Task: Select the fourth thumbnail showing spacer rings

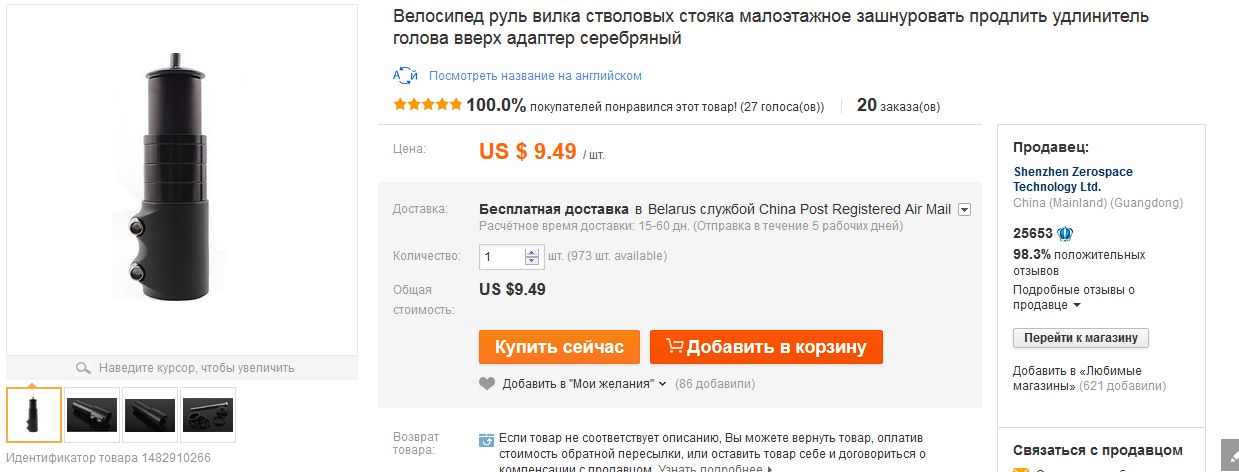Action: tap(208, 415)
